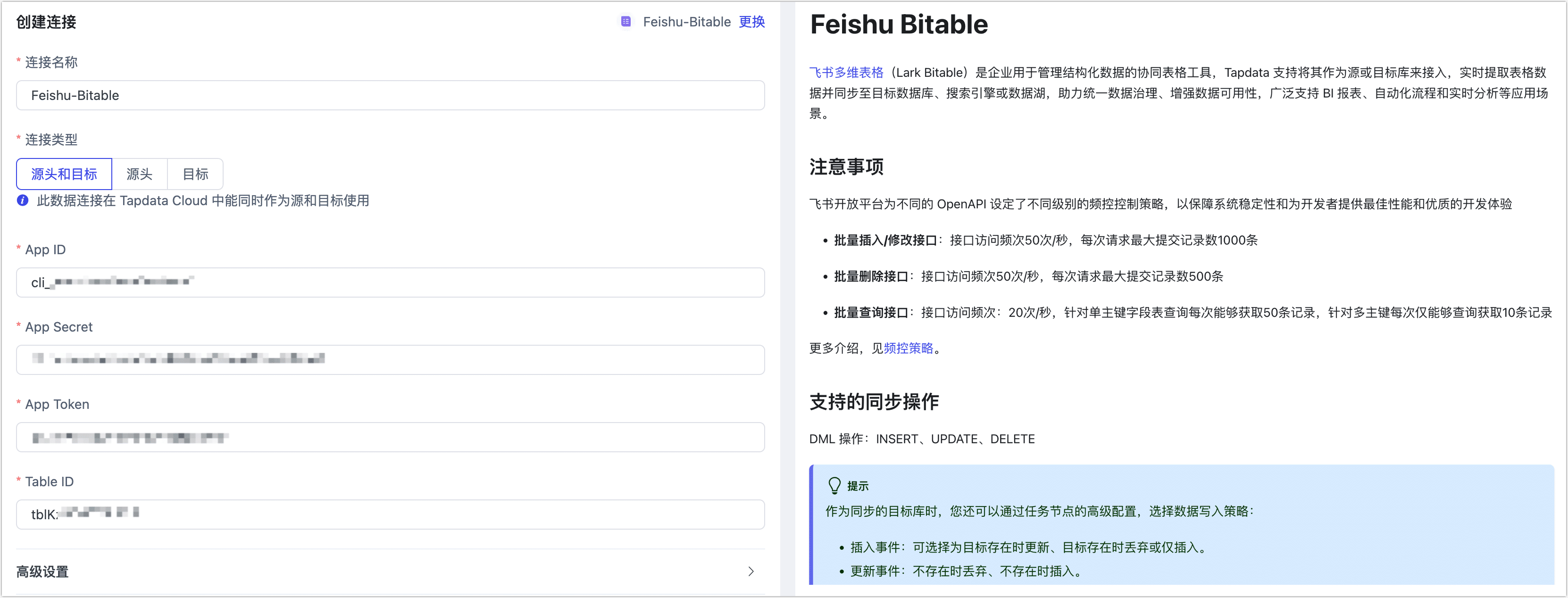Click the 支持的同步操作 section heading
Image resolution: width=1568 pixels, height=598 pixels.
tap(874, 401)
